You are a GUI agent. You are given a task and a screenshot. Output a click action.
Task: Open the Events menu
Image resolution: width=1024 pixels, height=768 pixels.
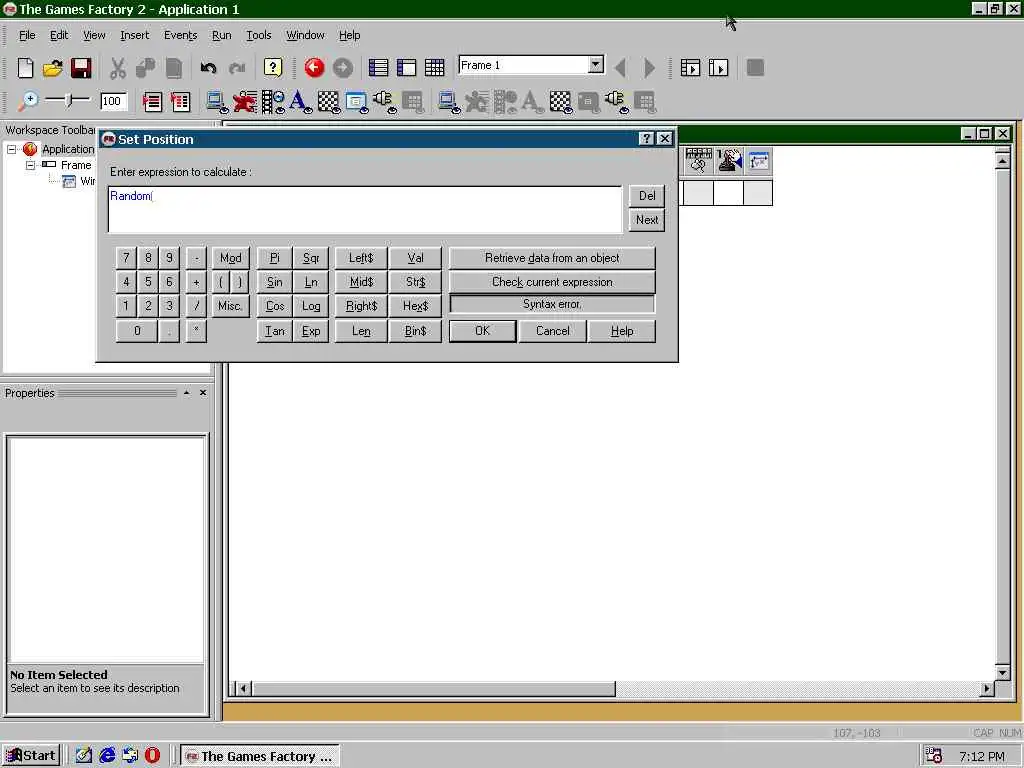click(180, 35)
